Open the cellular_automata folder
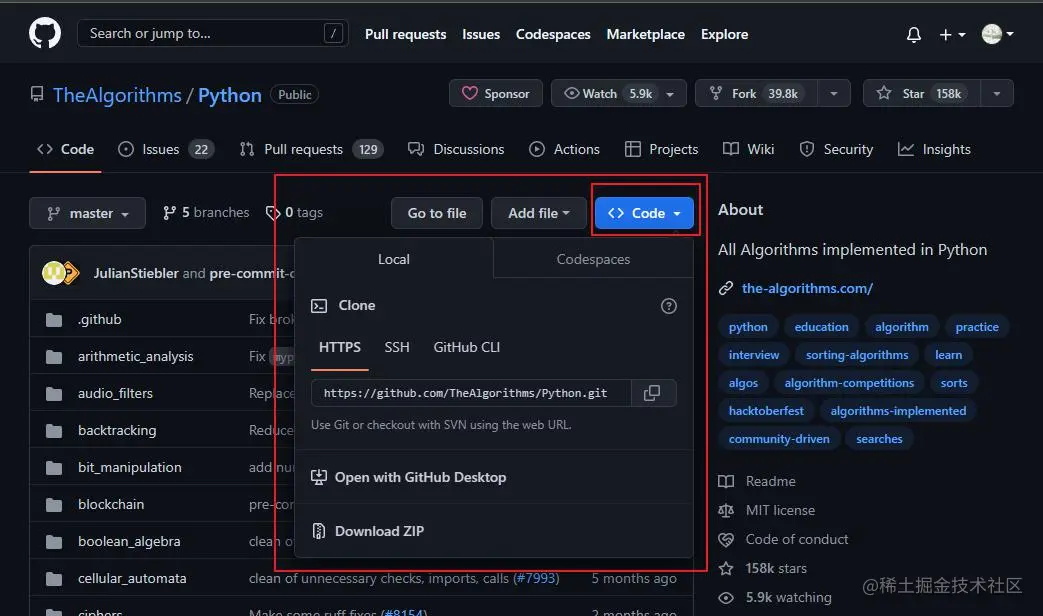The width and height of the screenshot is (1043, 616). (132, 578)
